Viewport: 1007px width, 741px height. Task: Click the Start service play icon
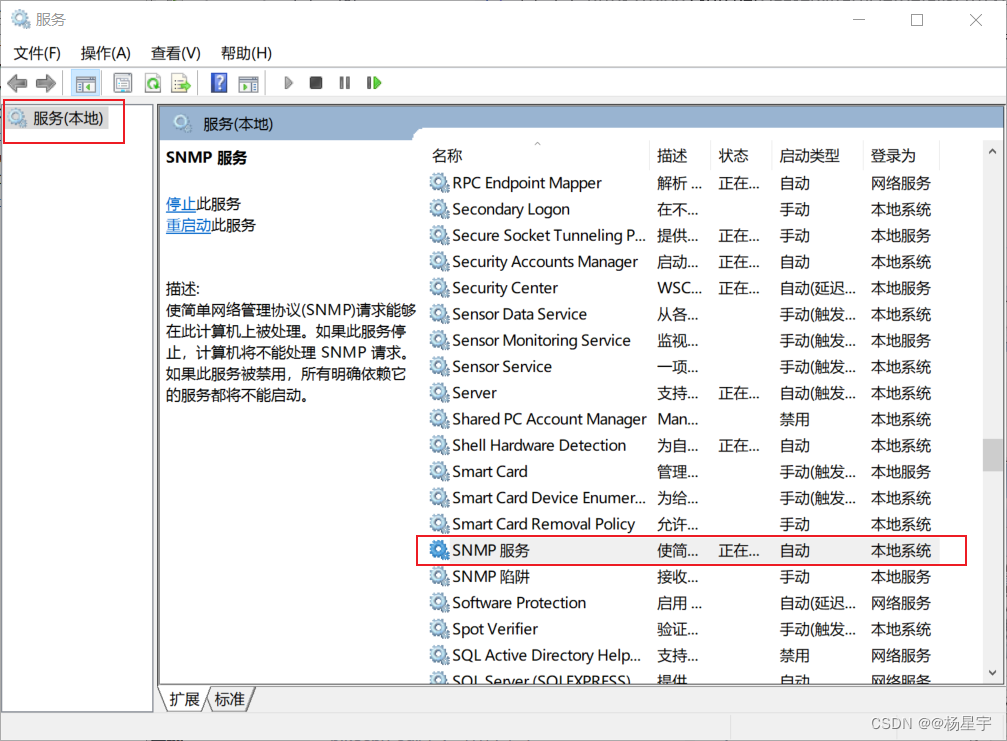288,83
